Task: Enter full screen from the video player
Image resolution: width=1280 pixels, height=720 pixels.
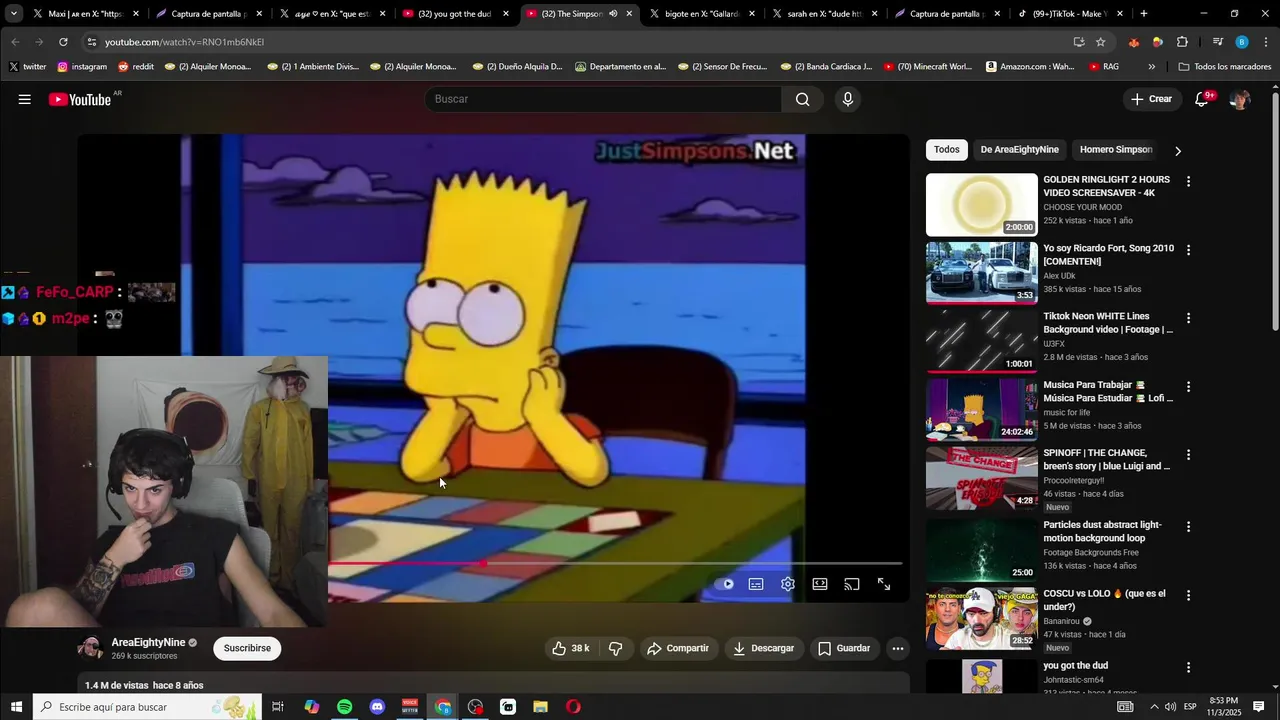Action: [x=884, y=584]
